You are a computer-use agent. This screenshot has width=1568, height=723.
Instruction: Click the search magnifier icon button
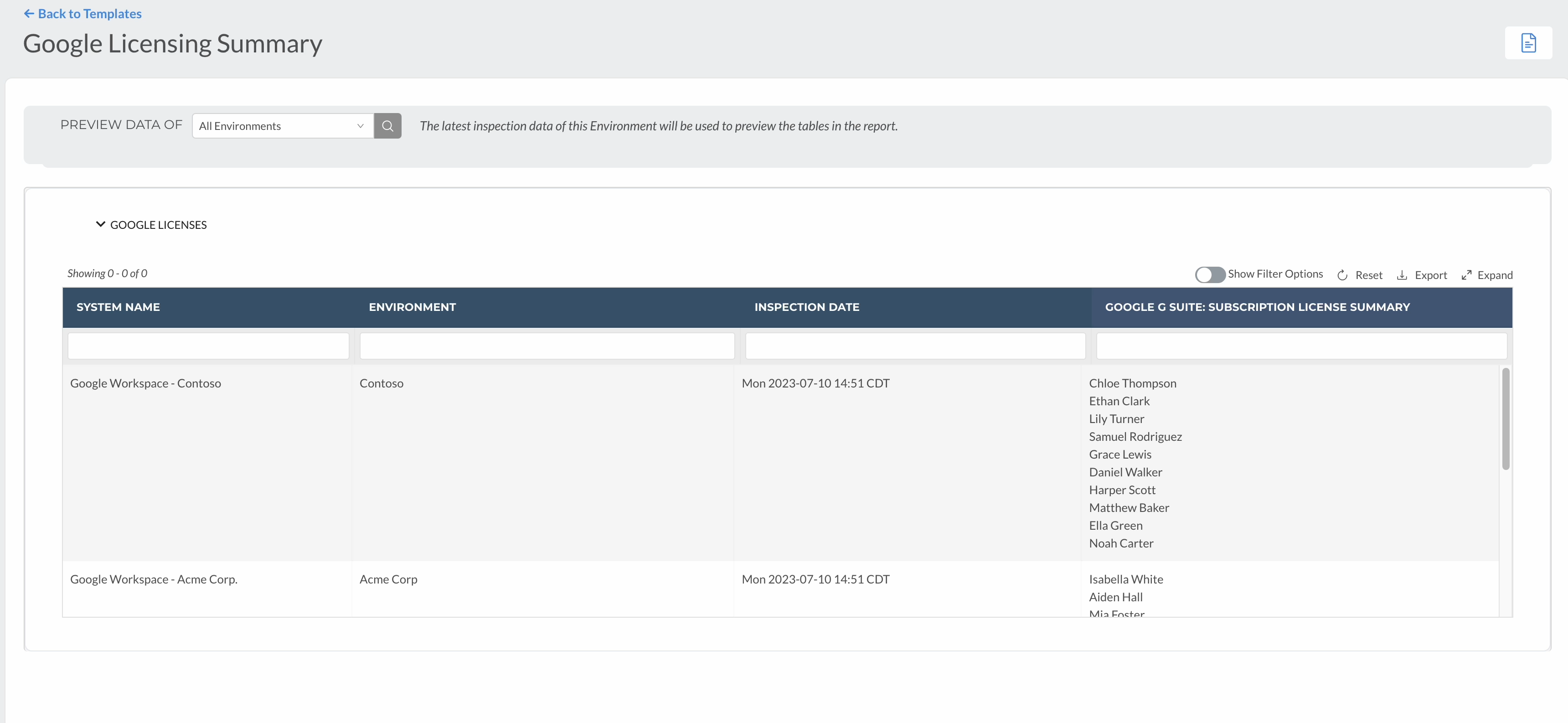coord(387,126)
